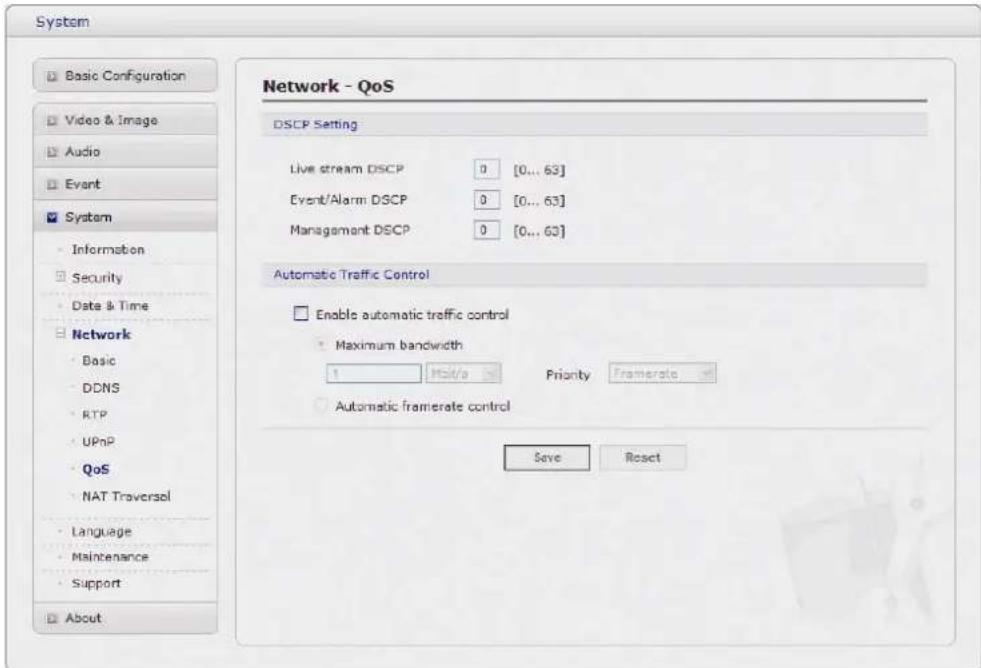
Task: Open the RTP settings page
Action: 94,415
